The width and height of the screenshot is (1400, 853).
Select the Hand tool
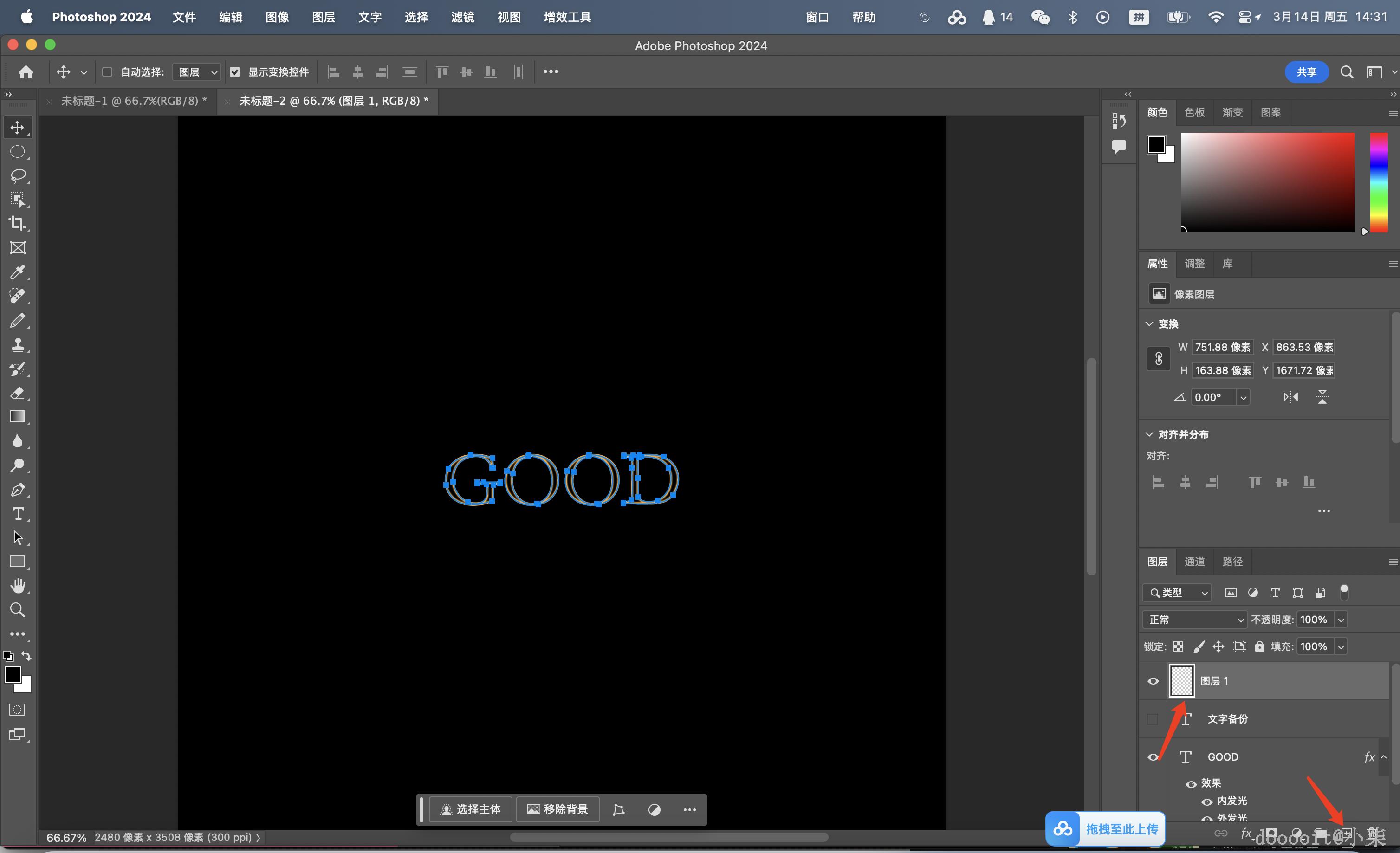[x=18, y=586]
